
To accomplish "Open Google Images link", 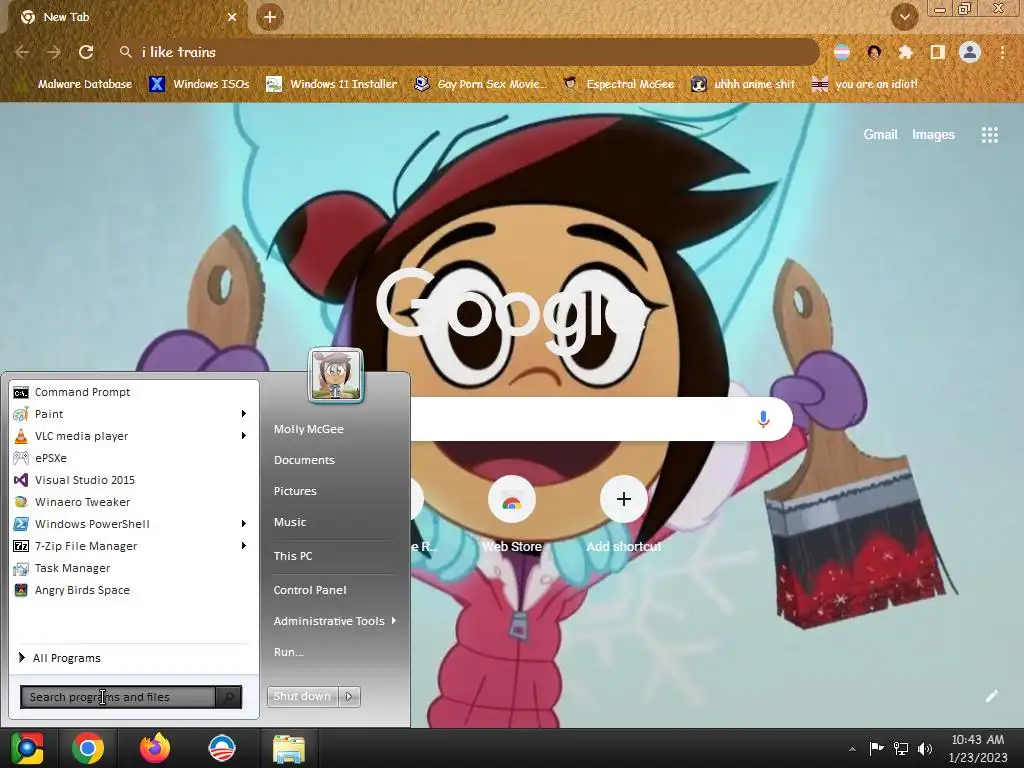I will [x=933, y=135].
